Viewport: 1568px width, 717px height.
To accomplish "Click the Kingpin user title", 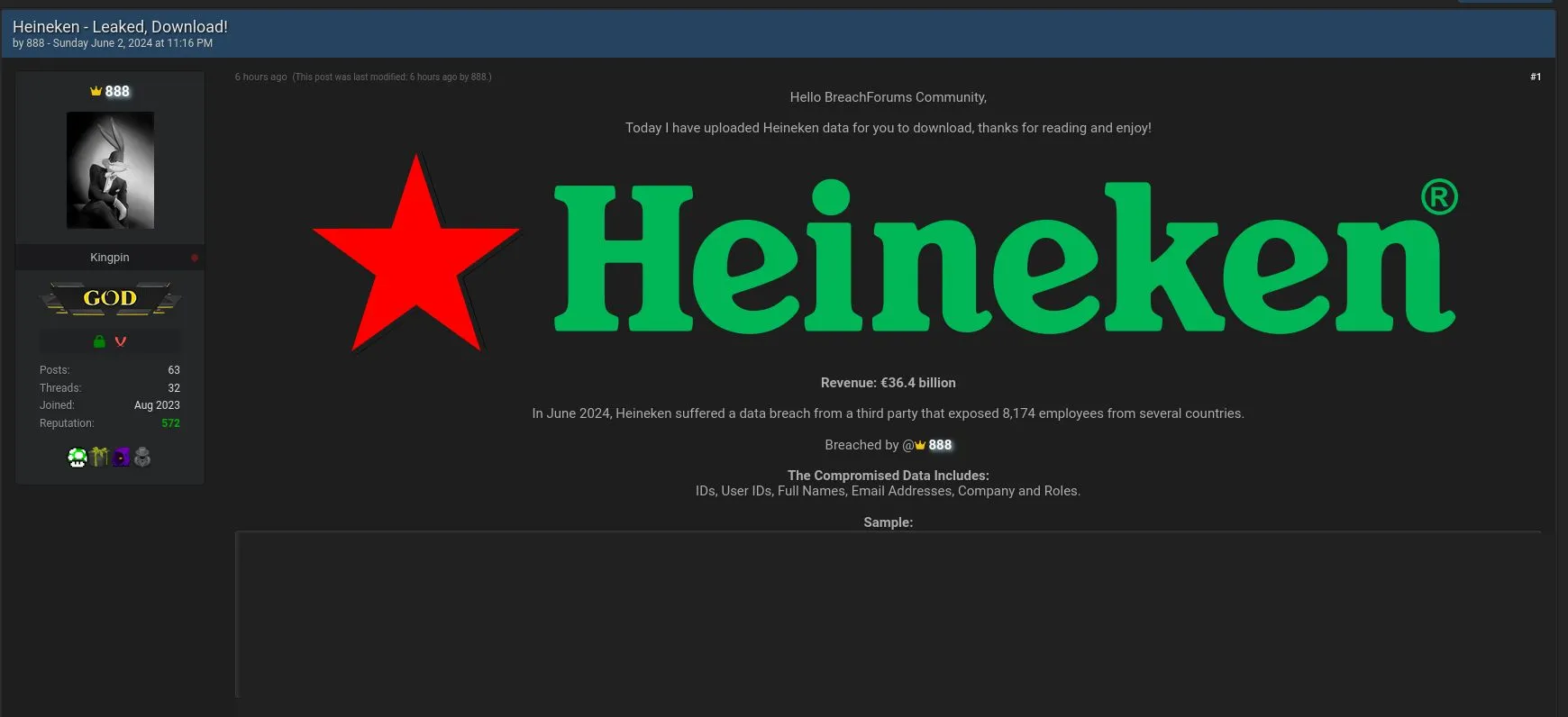I will 110,258.
